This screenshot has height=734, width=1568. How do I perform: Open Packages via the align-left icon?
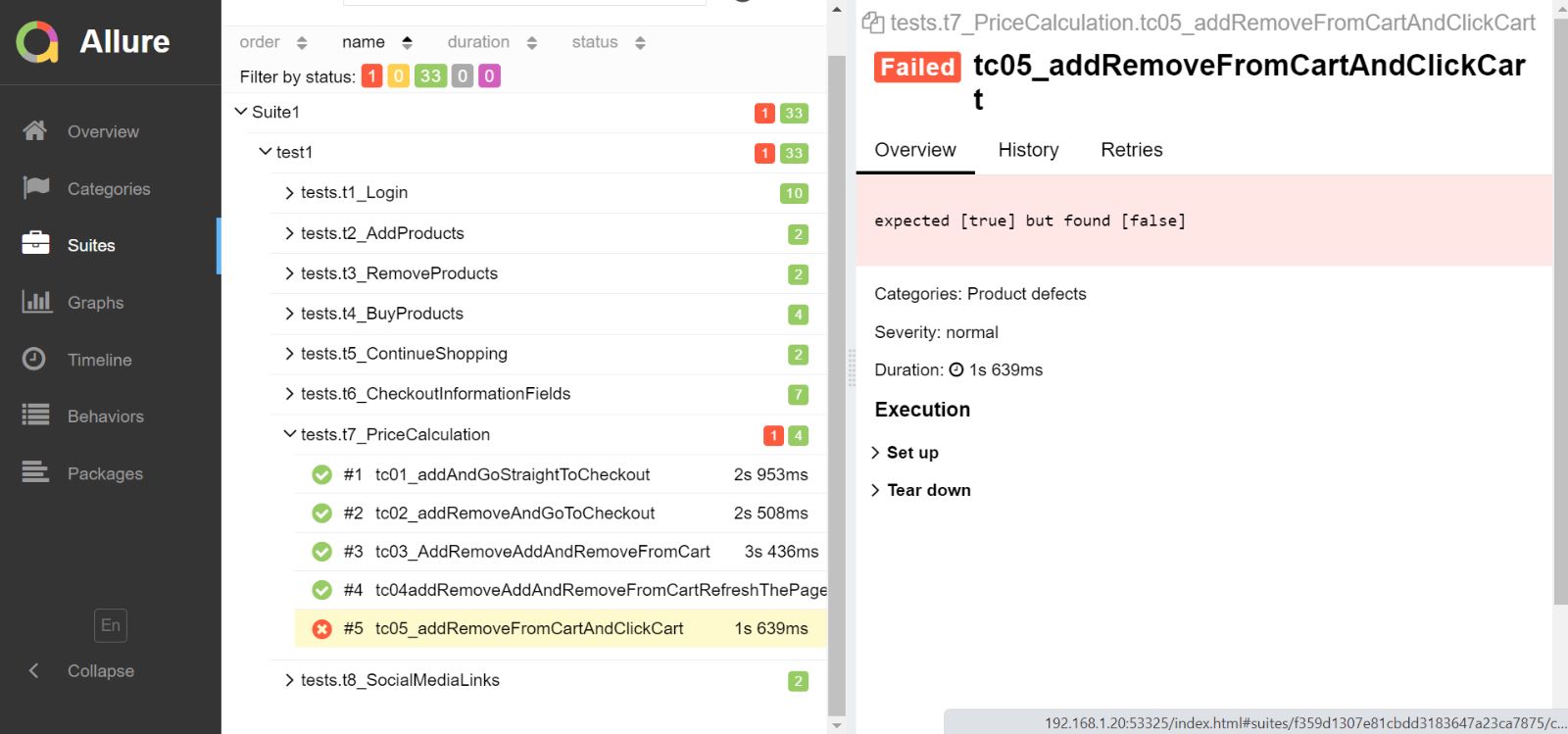click(x=35, y=473)
